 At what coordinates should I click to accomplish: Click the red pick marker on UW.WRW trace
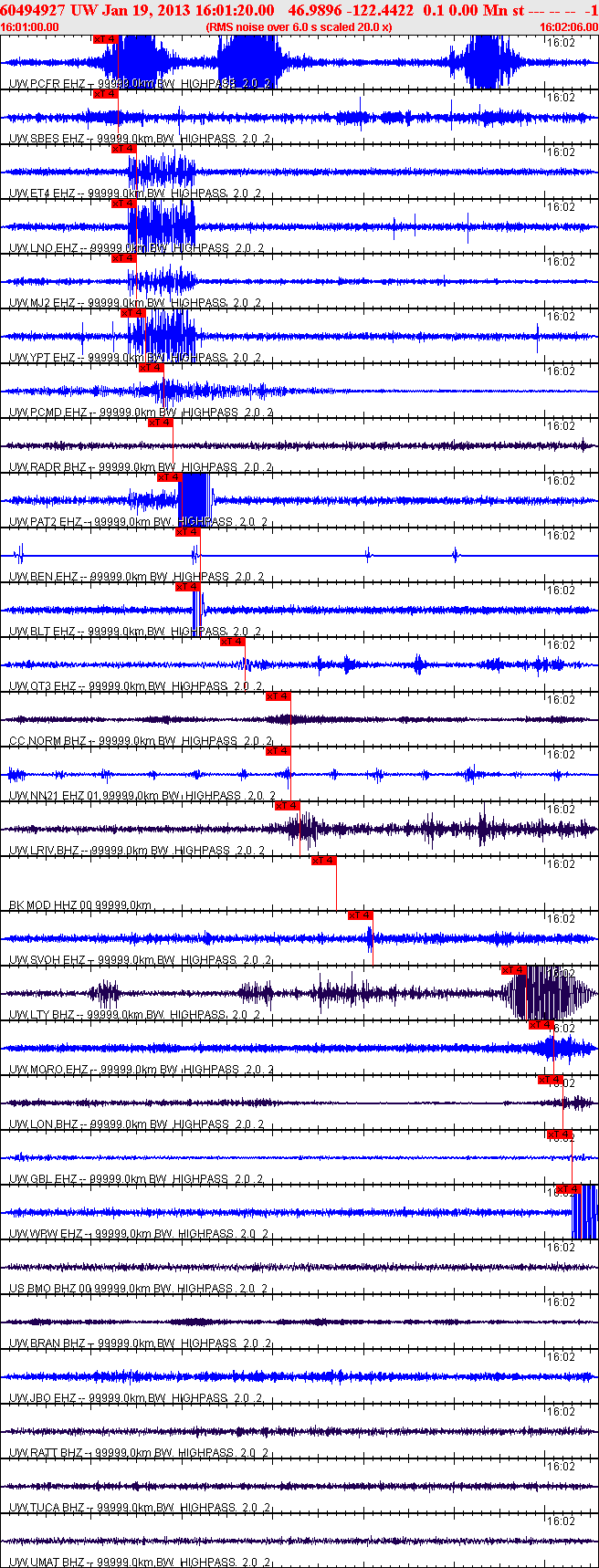pos(568,1189)
